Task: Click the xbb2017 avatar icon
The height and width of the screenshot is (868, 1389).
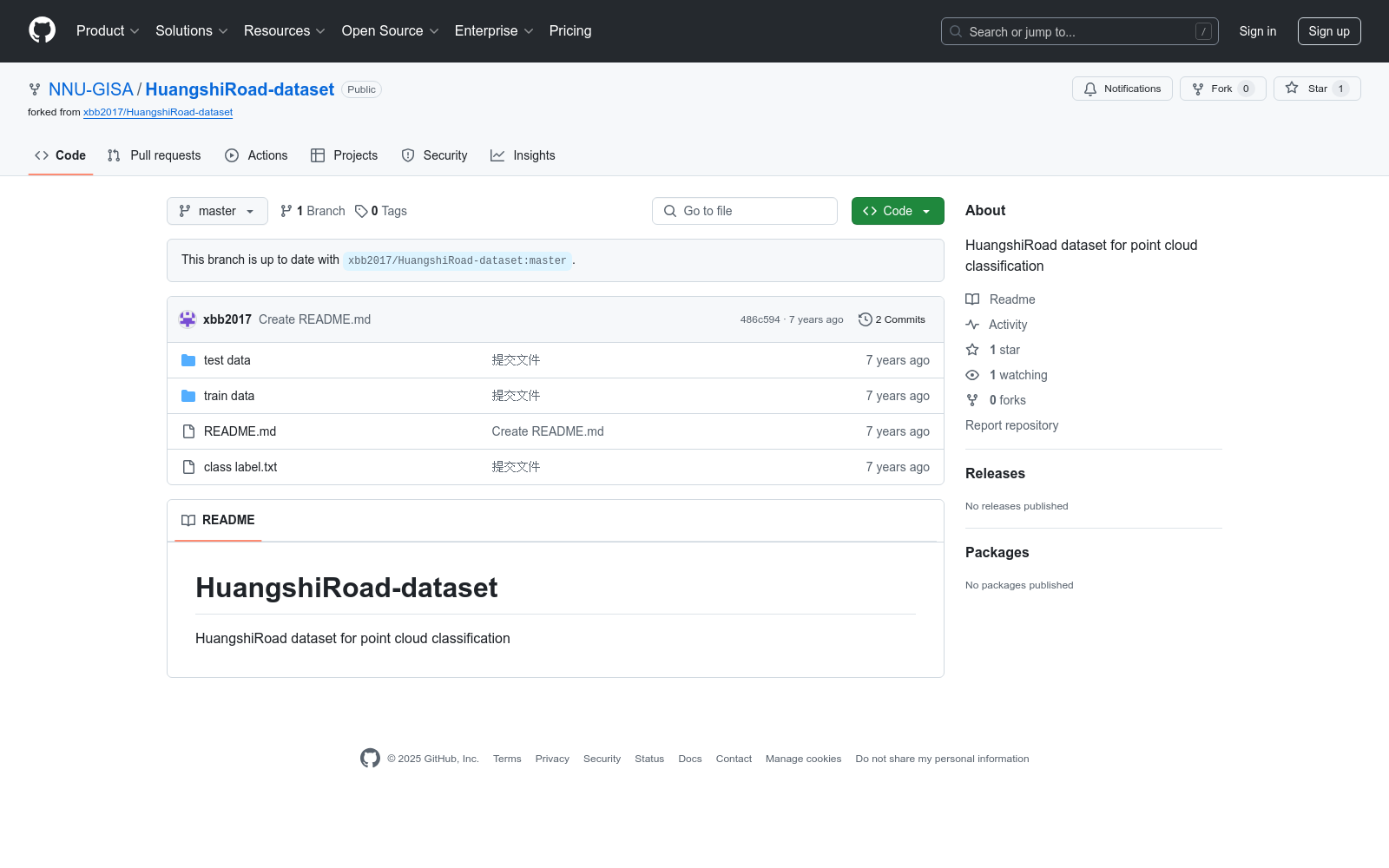Action: point(188,319)
